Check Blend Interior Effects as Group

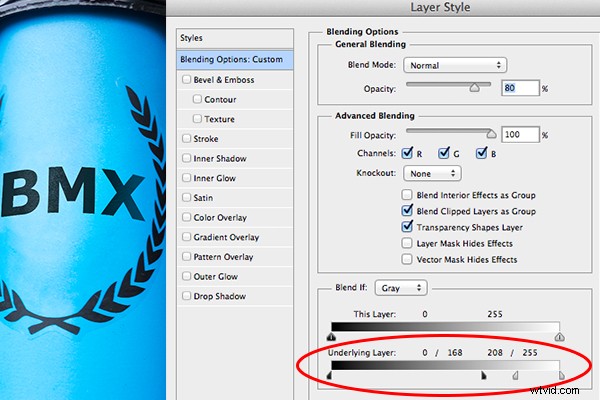pyautogui.click(x=407, y=194)
